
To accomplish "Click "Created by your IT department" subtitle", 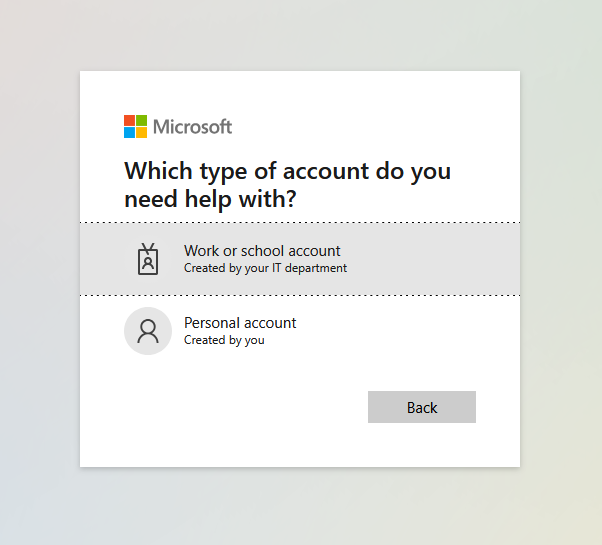I will click(265, 268).
